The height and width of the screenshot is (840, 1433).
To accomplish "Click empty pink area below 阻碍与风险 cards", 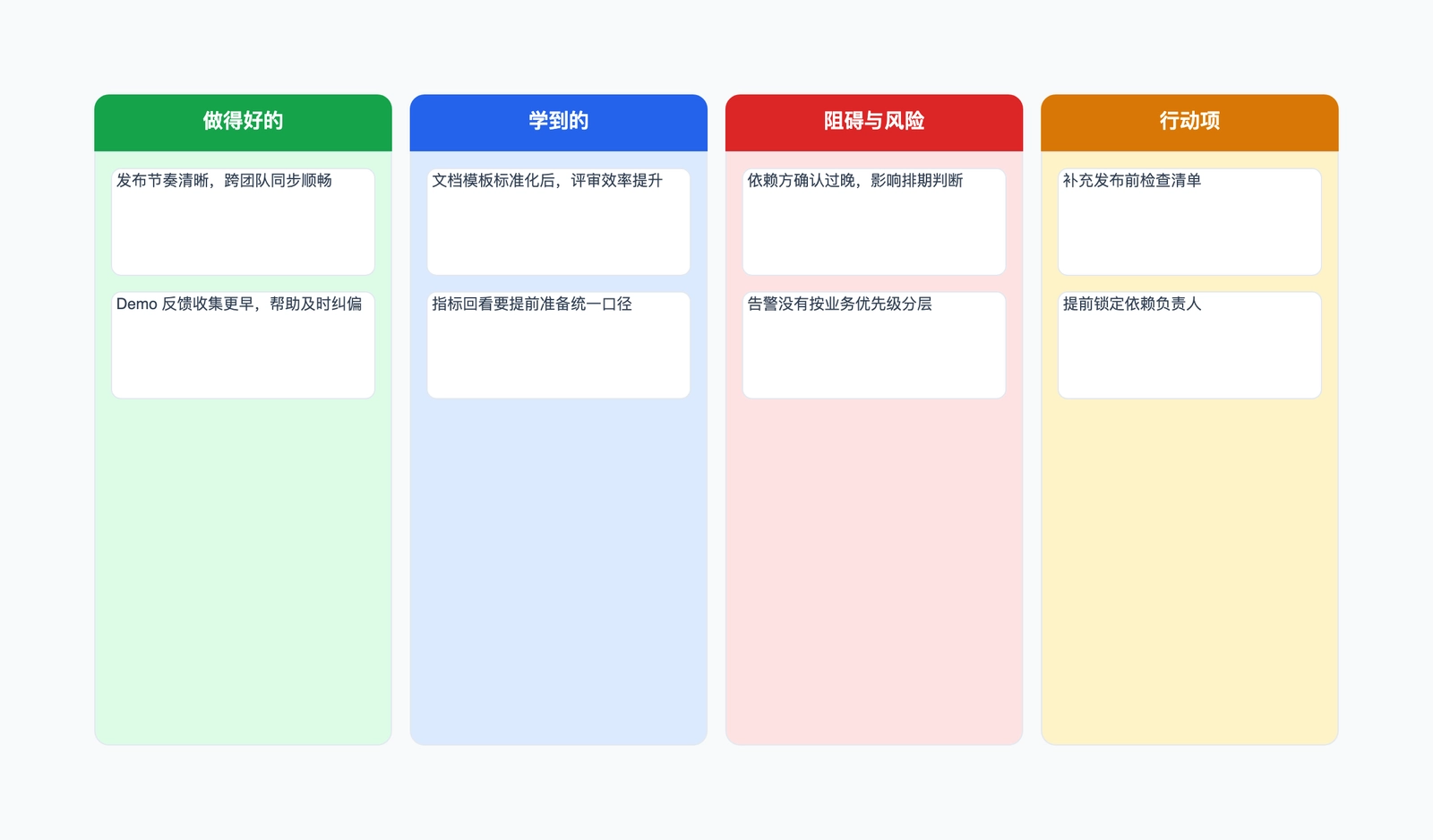I will (873, 573).
